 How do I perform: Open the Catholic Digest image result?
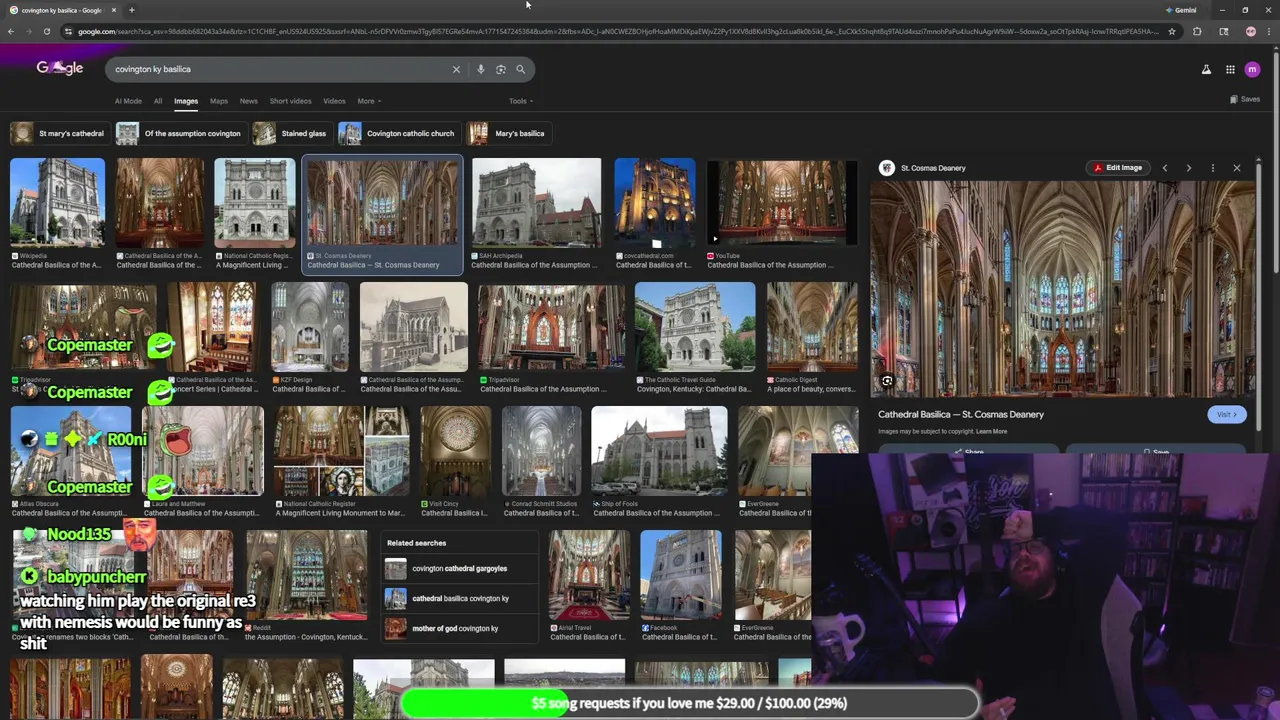coord(812,327)
